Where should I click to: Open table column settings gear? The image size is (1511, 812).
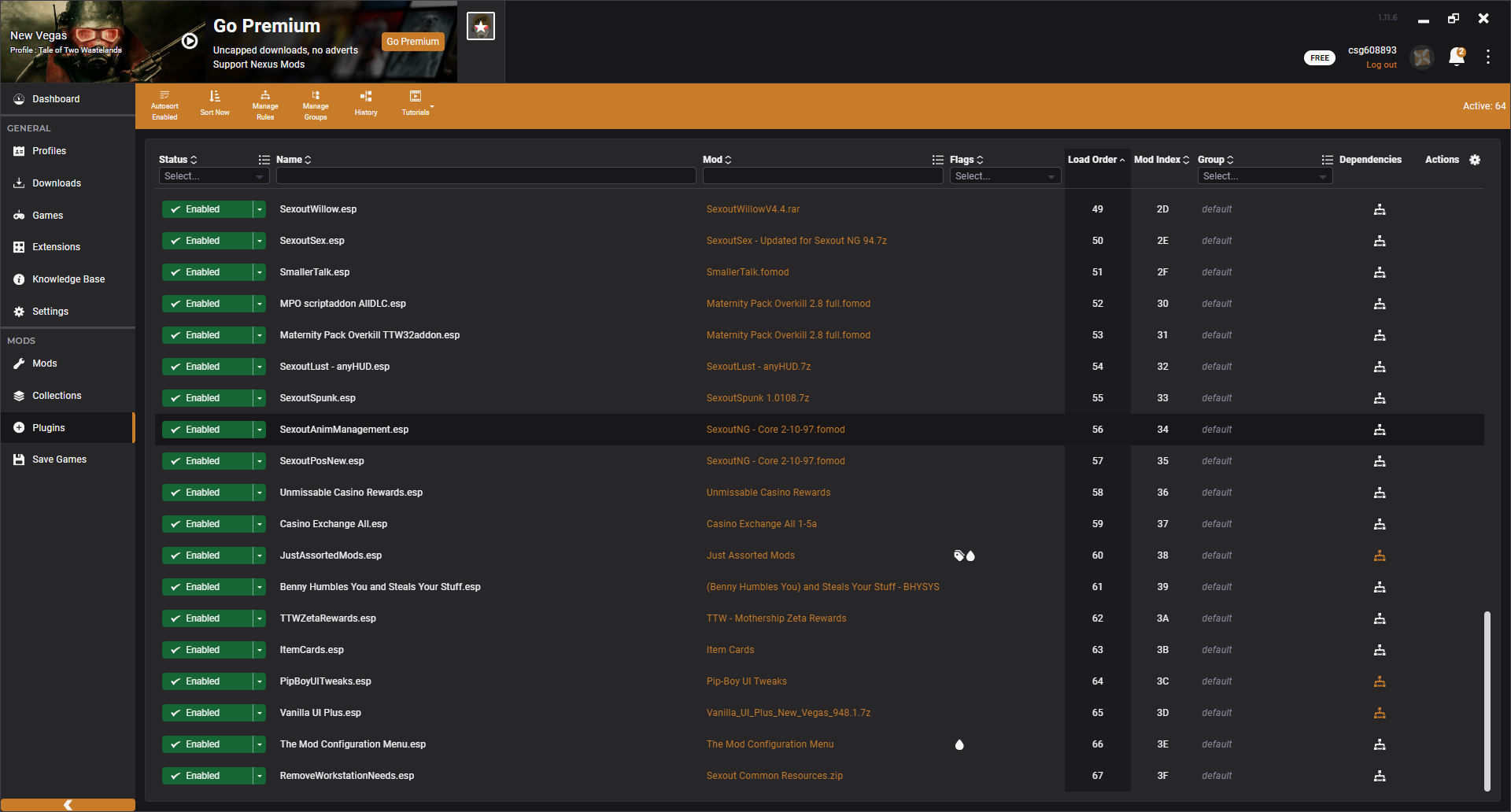point(1475,160)
